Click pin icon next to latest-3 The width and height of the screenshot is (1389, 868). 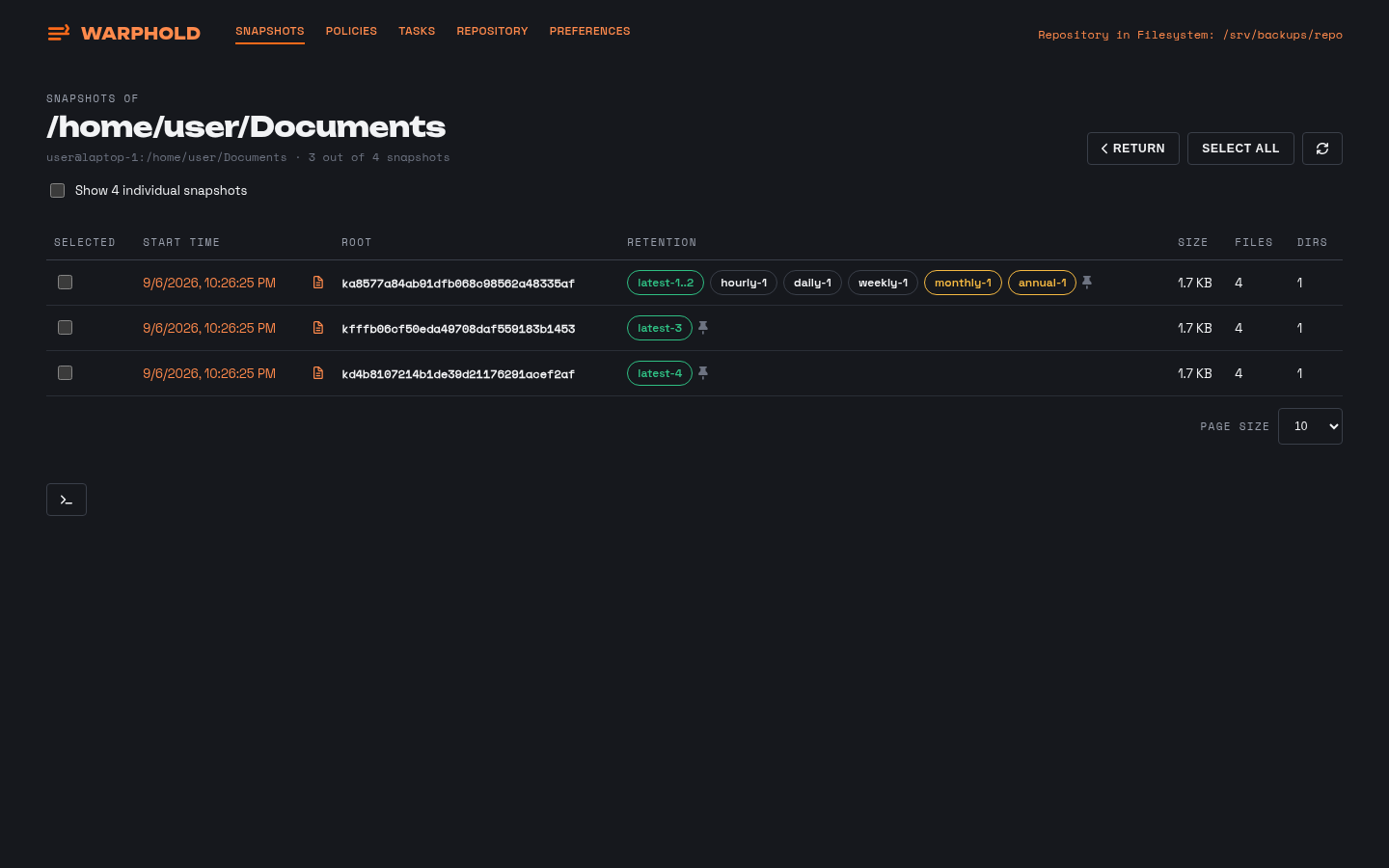pyautogui.click(x=703, y=328)
